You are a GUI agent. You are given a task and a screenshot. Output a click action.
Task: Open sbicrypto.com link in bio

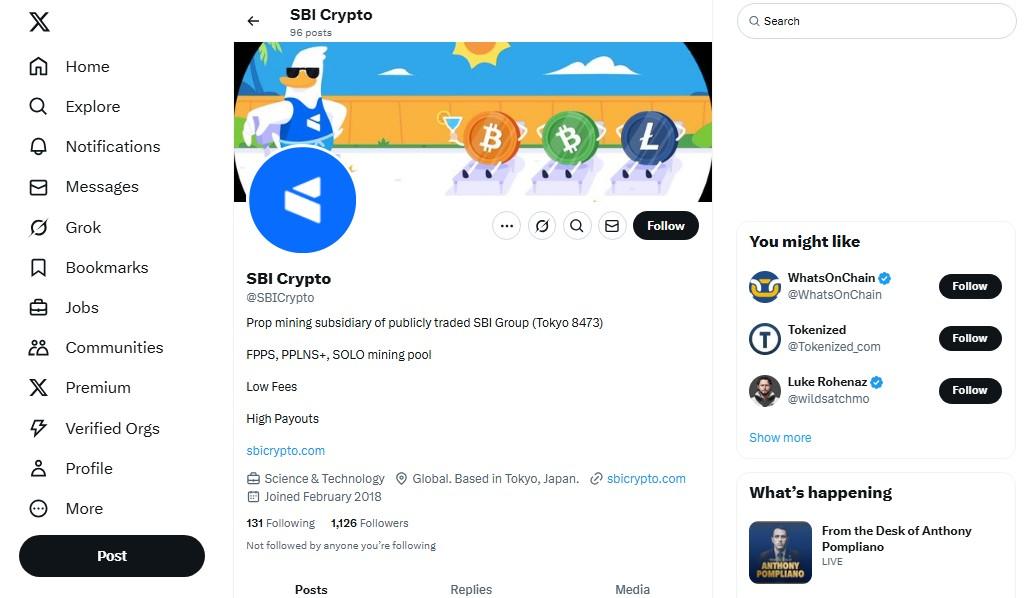point(285,451)
